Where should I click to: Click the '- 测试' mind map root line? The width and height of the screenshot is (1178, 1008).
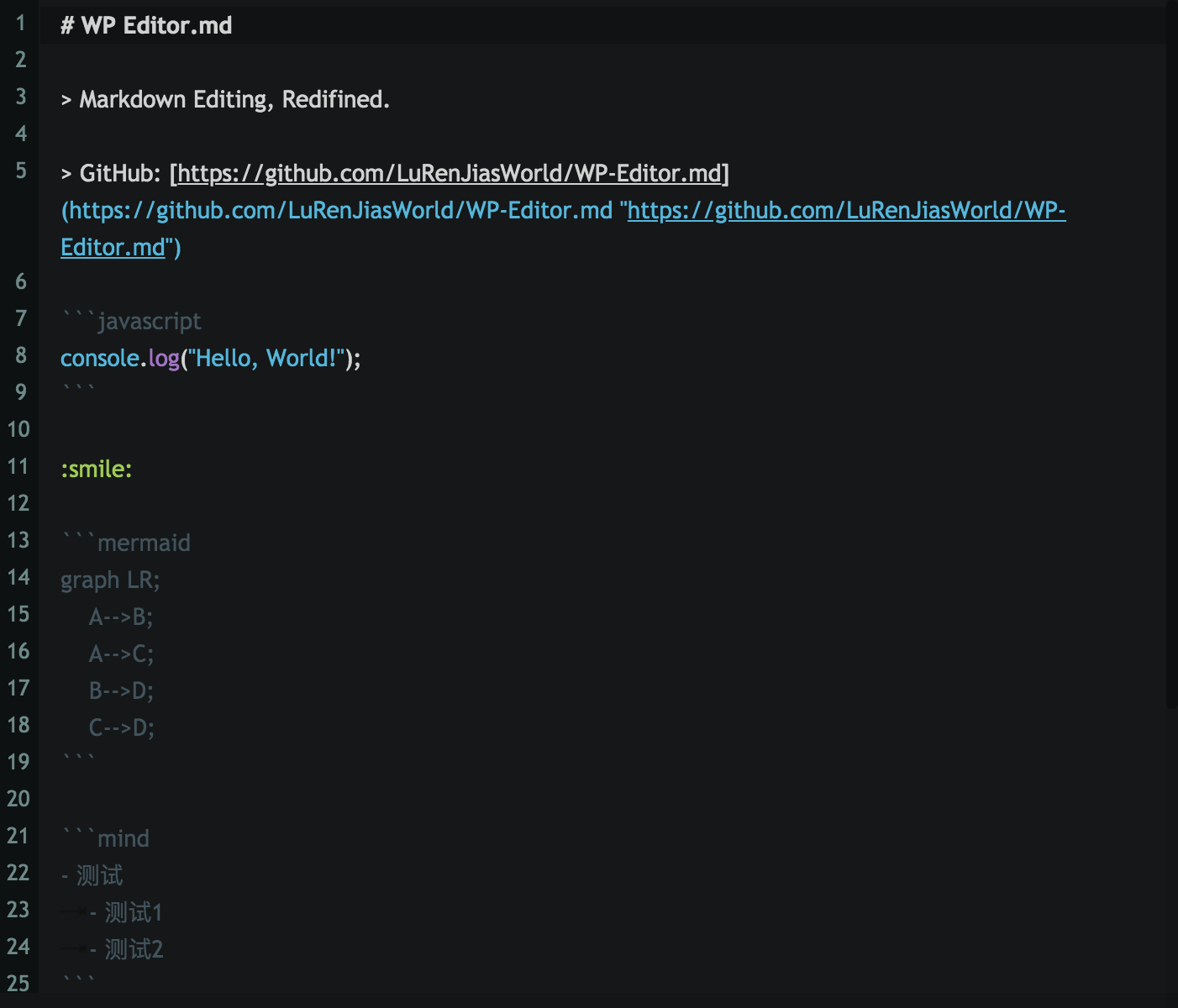(x=92, y=875)
